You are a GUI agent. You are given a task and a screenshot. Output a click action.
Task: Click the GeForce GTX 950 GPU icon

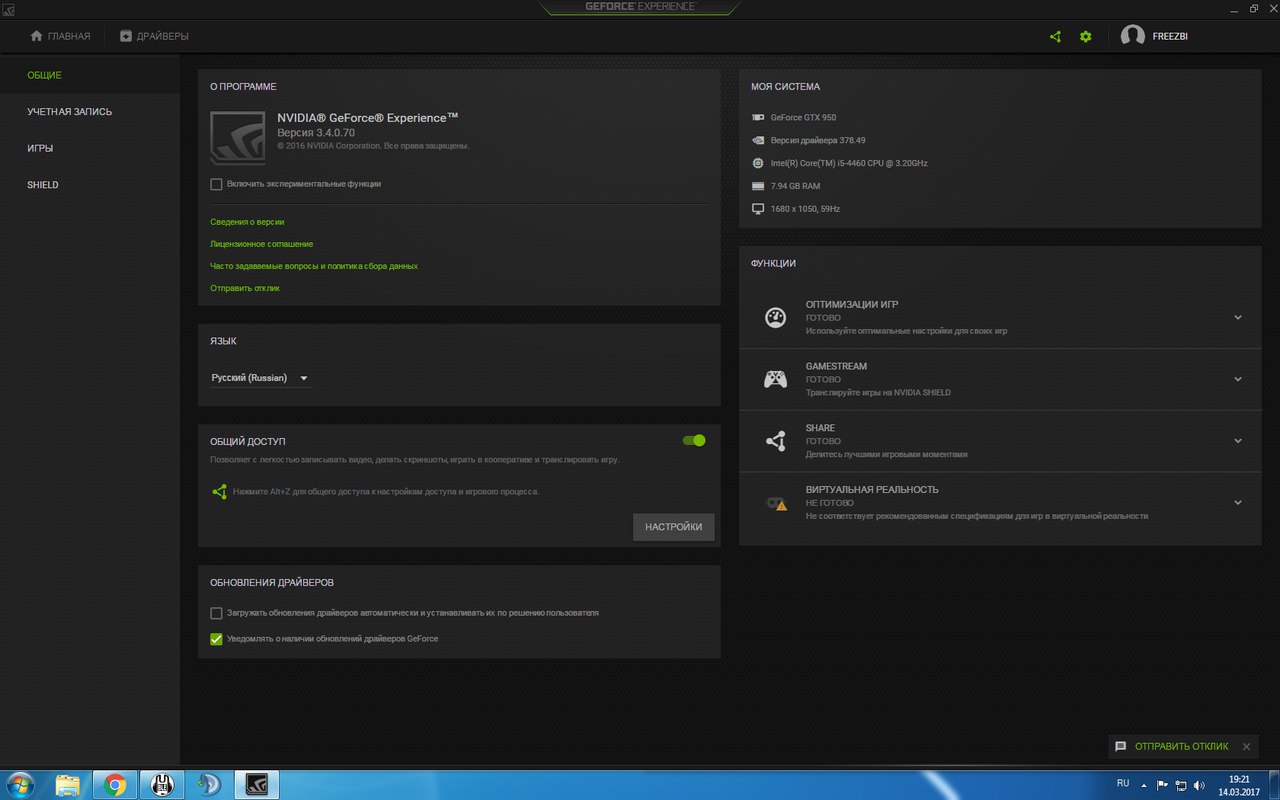(x=758, y=117)
